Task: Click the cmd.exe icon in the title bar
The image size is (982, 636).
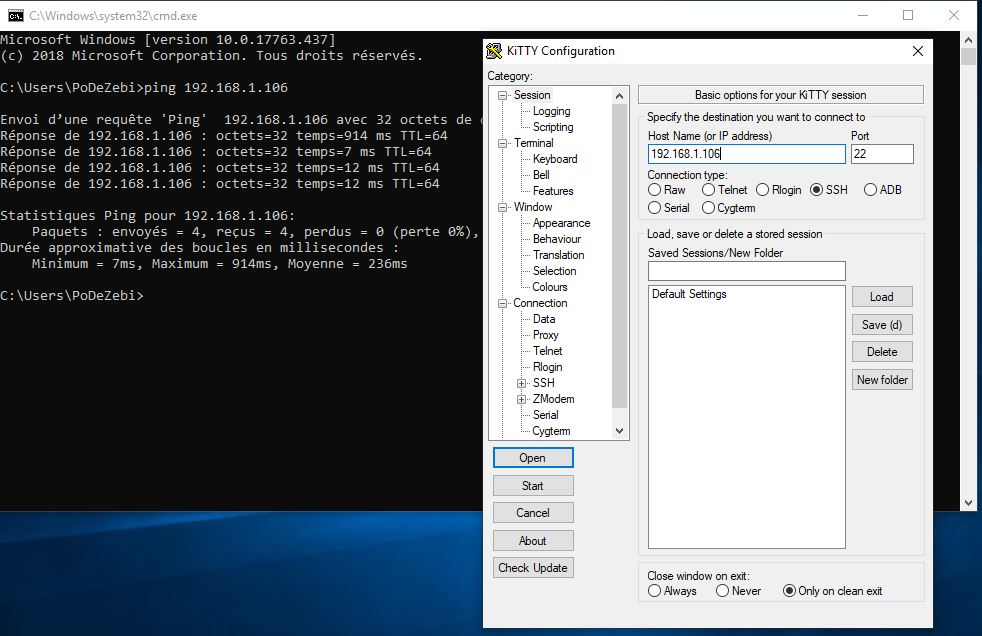Action: [16, 16]
